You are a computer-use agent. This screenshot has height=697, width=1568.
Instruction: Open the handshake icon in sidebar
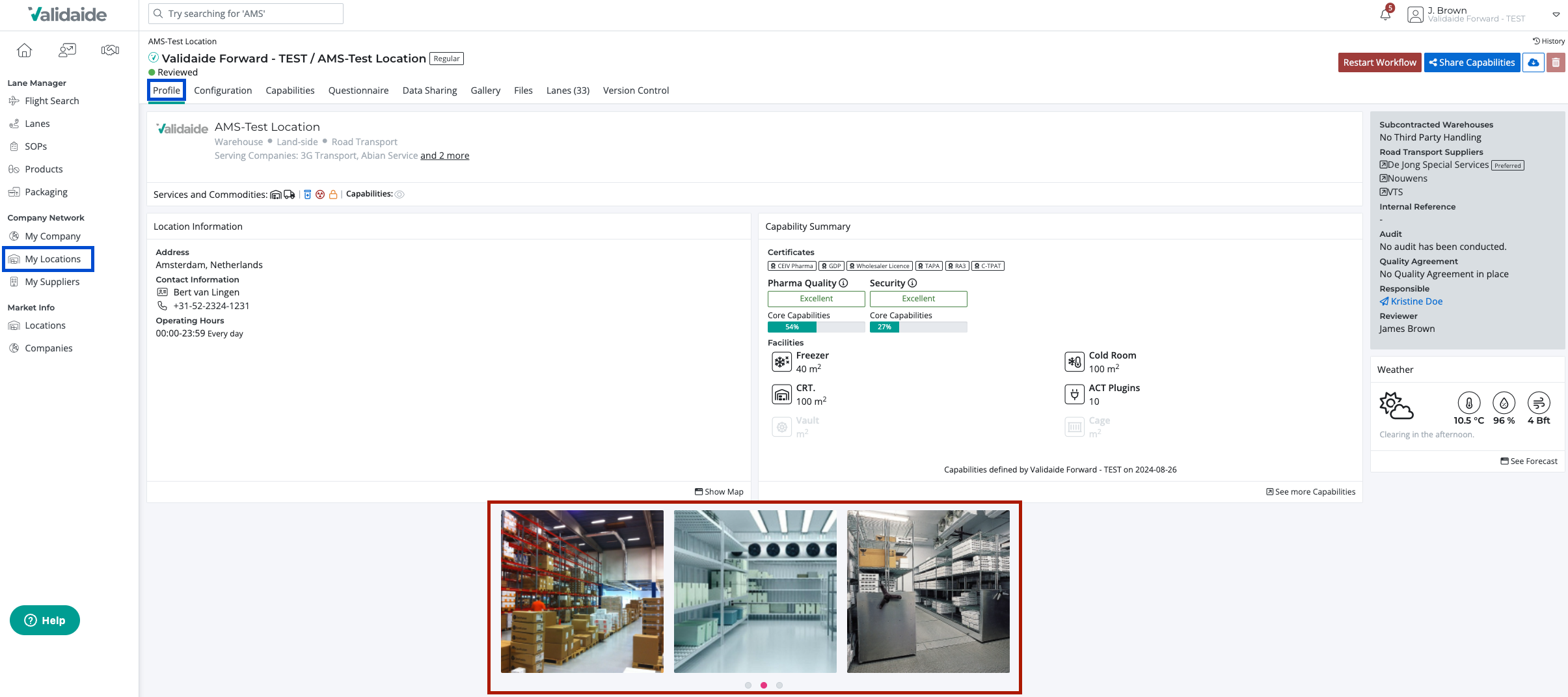(110, 50)
